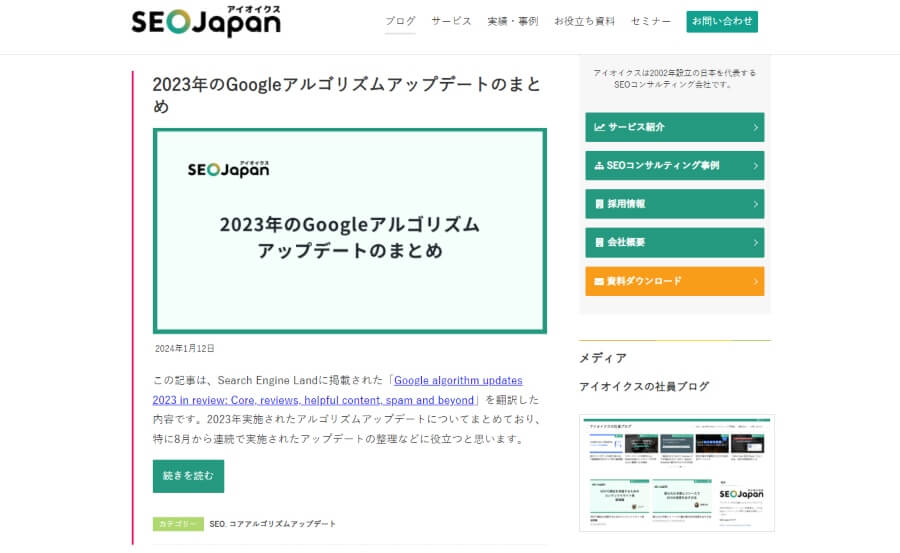Open the お役立ち資料 menu item

pos(584,21)
